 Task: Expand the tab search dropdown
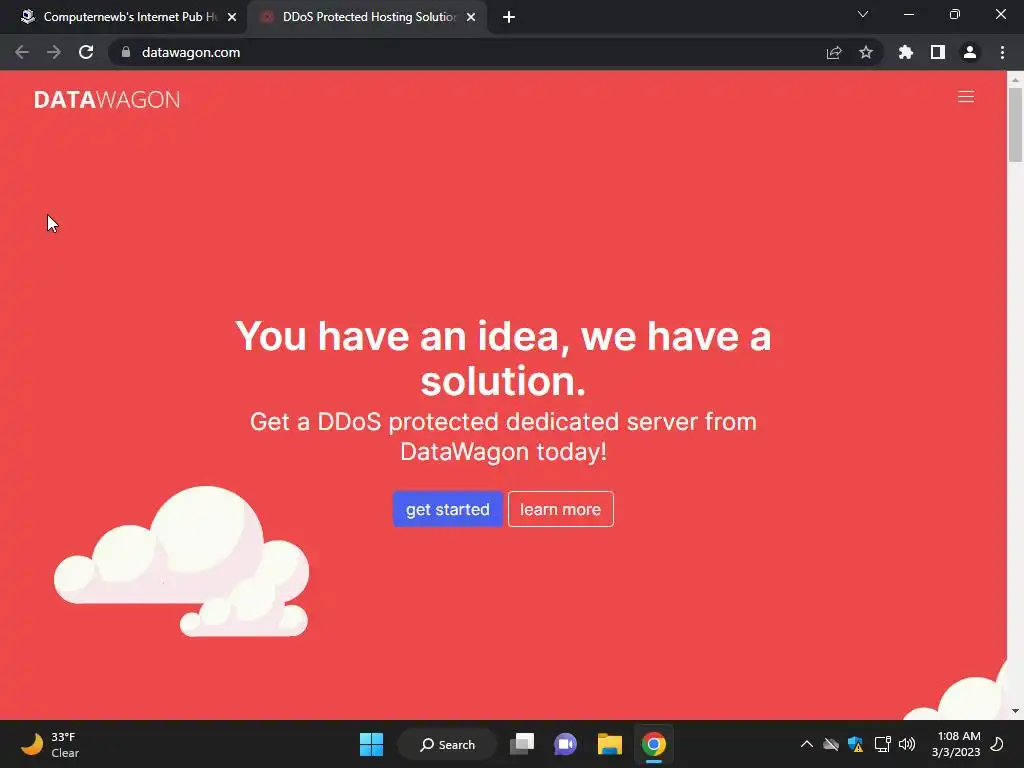pyautogui.click(x=863, y=14)
